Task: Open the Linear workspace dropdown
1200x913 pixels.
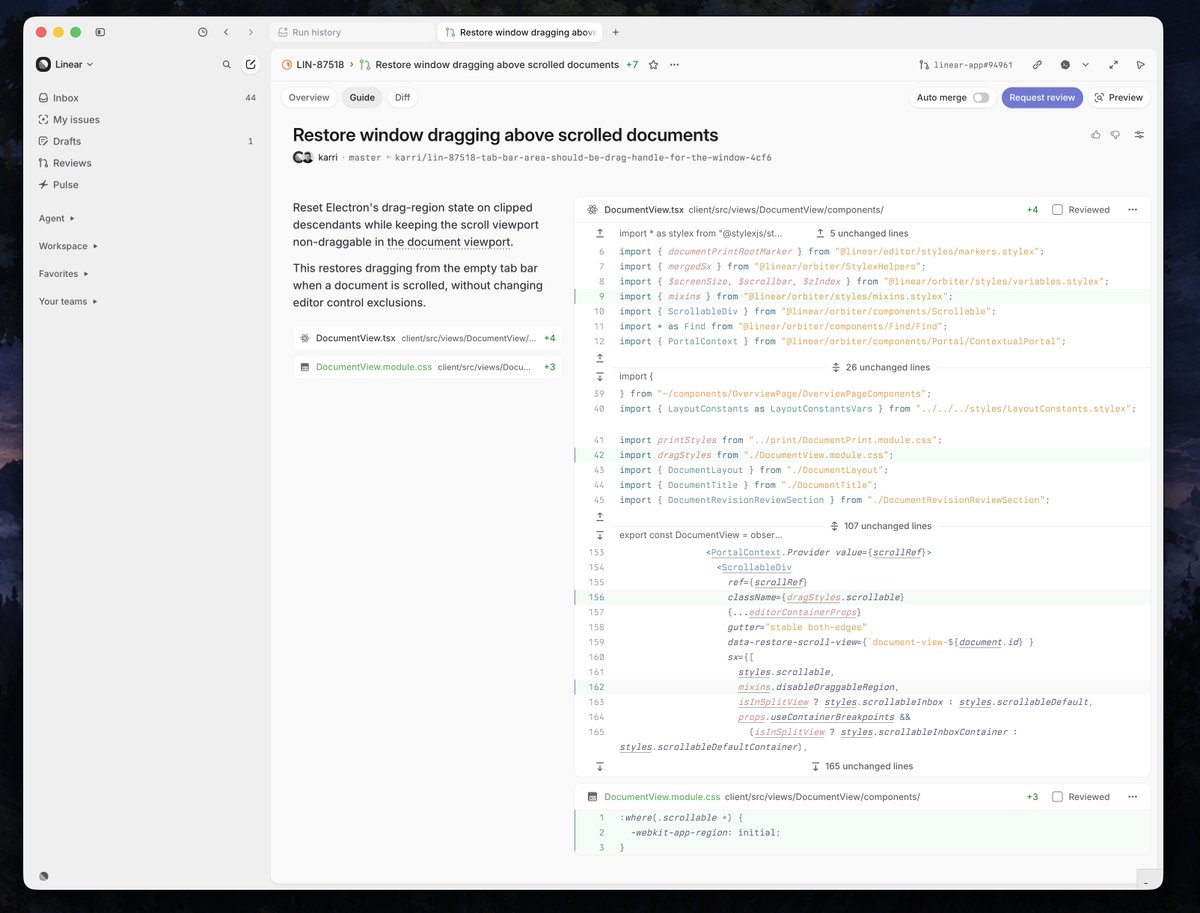Action: pyautogui.click(x=65, y=64)
